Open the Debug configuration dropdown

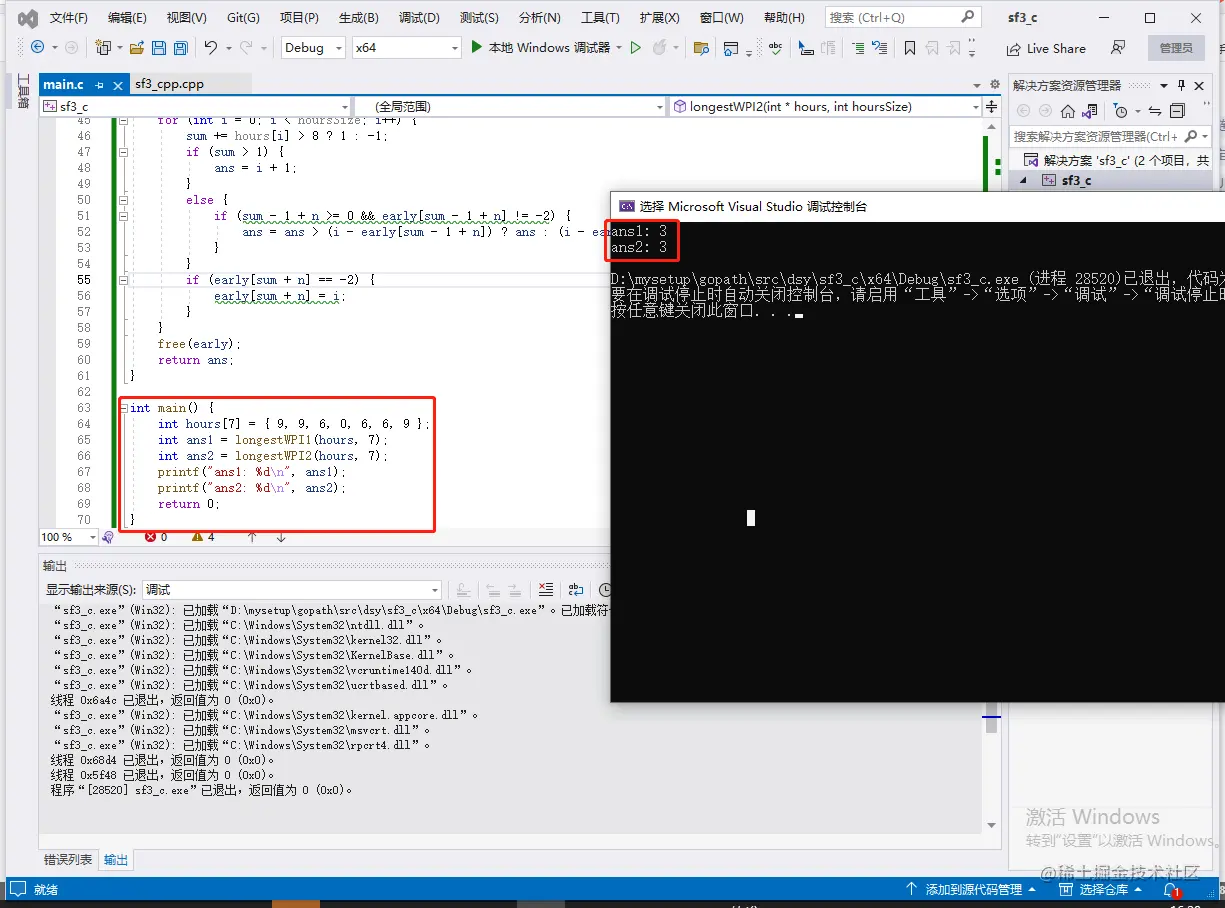(313, 47)
